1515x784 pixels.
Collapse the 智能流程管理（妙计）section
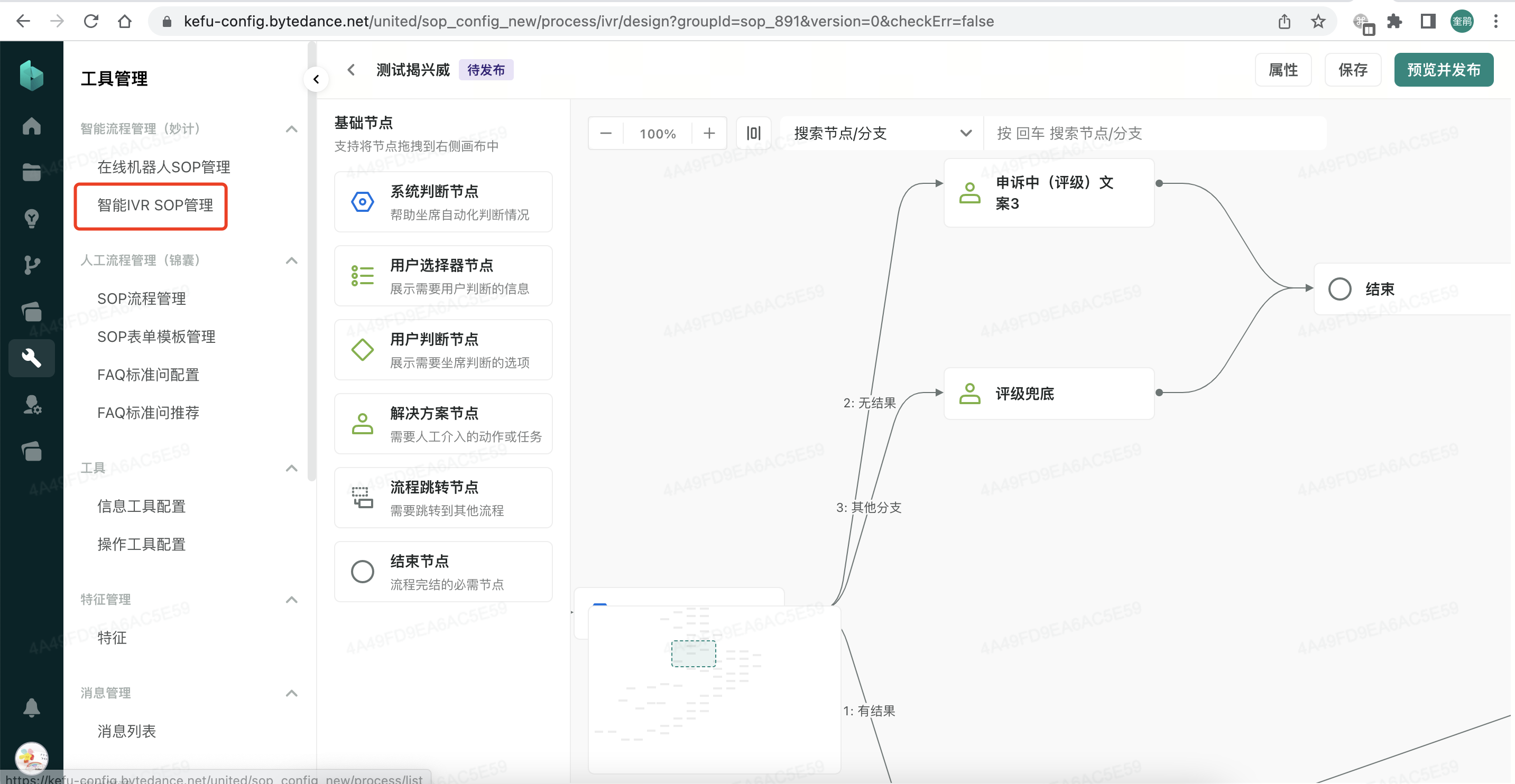point(291,129)
